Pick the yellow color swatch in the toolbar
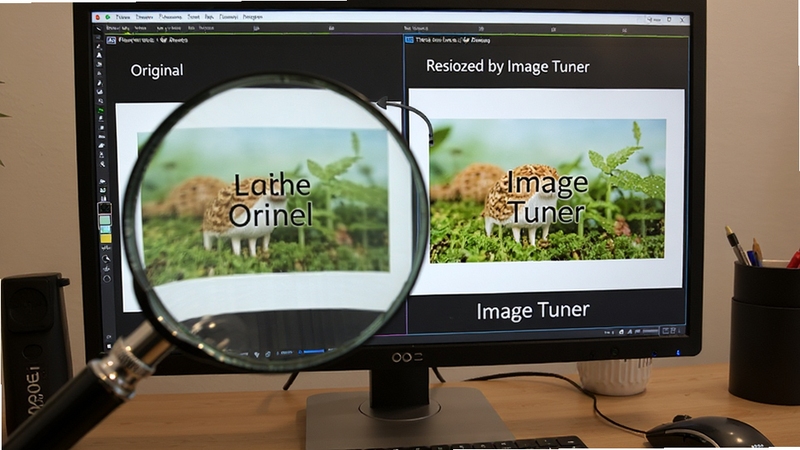 [106, 238]
